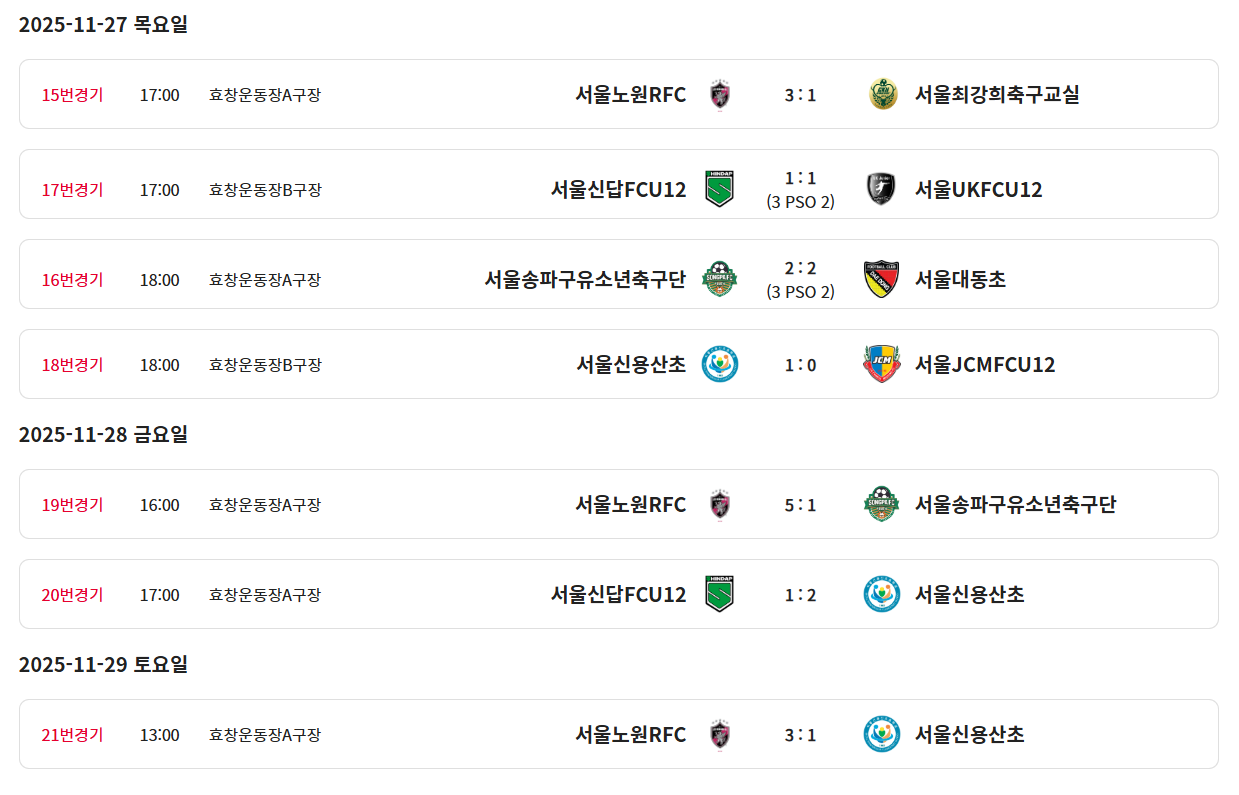This screenshot has width=1239, height=795.
Task: Select the 2025-11-28 금요일 date heading
Action: 103,434
